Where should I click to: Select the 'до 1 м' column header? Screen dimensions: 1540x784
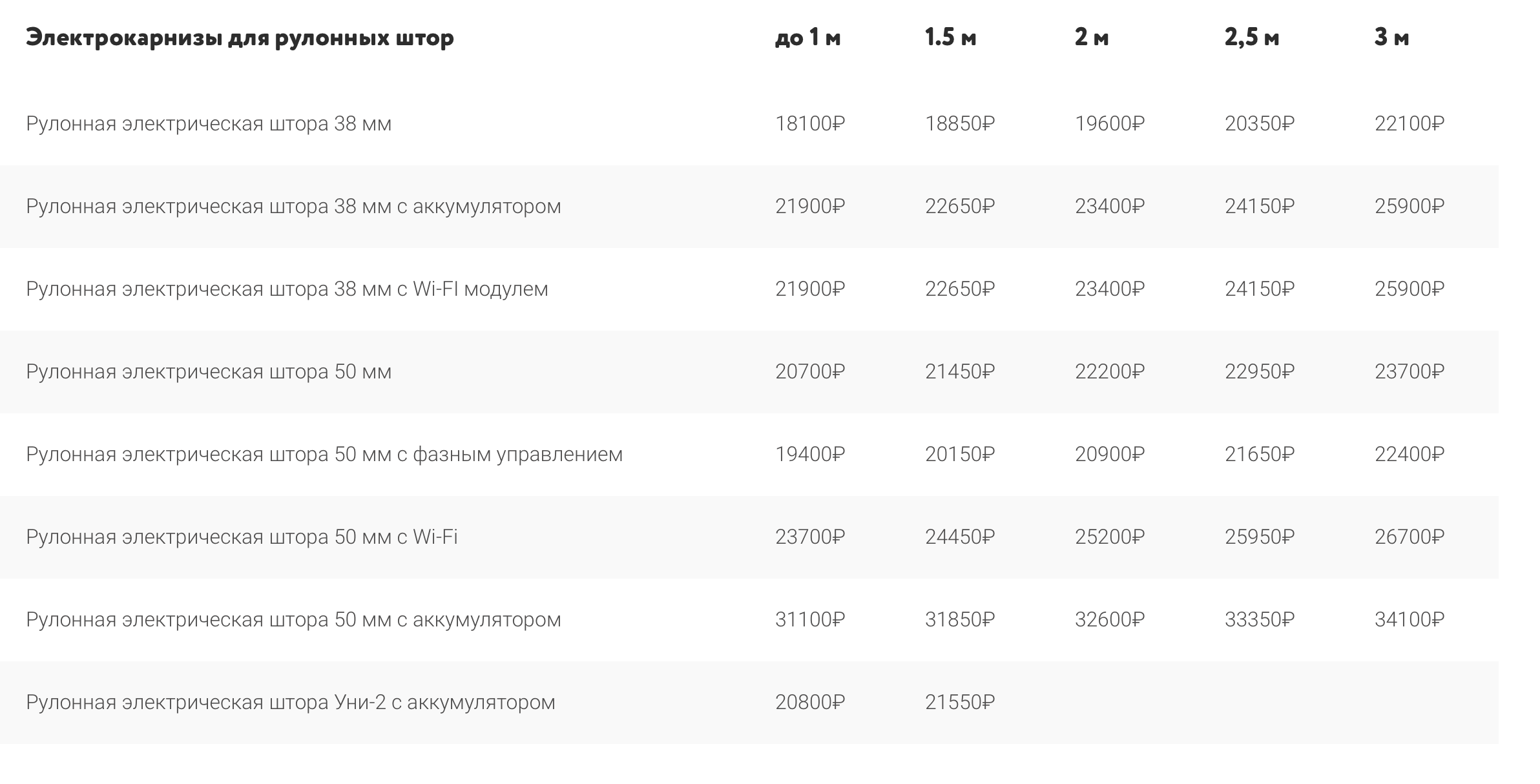(x=807, y=37)
